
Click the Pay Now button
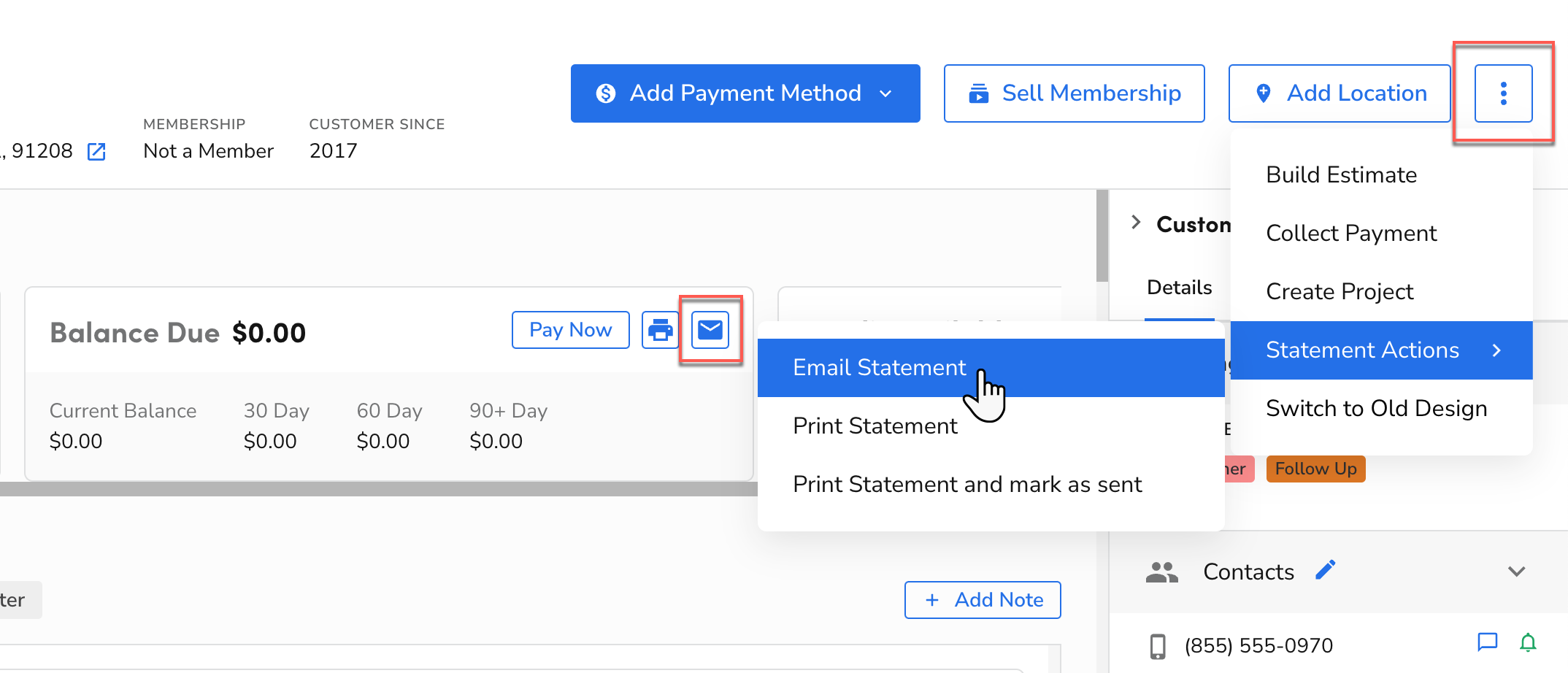click(x=570, y=330)
